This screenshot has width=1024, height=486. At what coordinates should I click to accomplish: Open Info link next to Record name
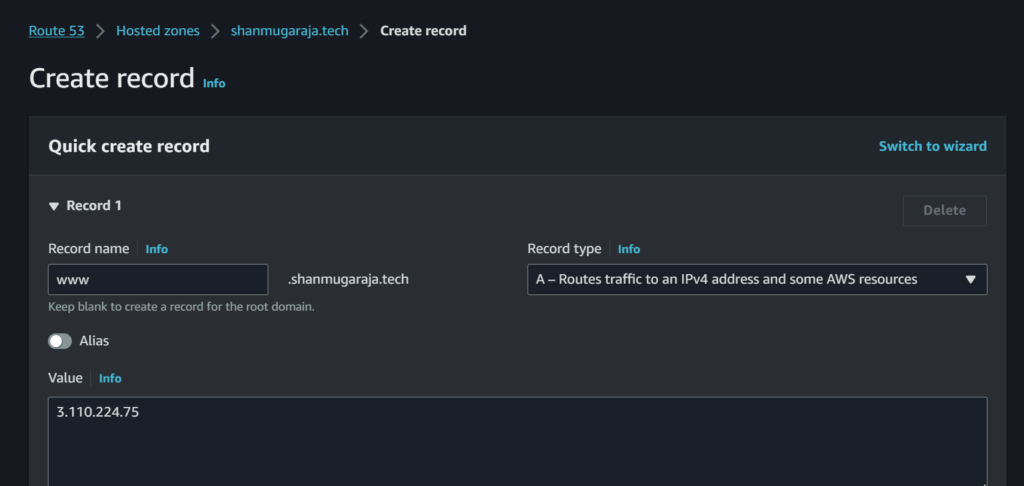pos(157,249)
